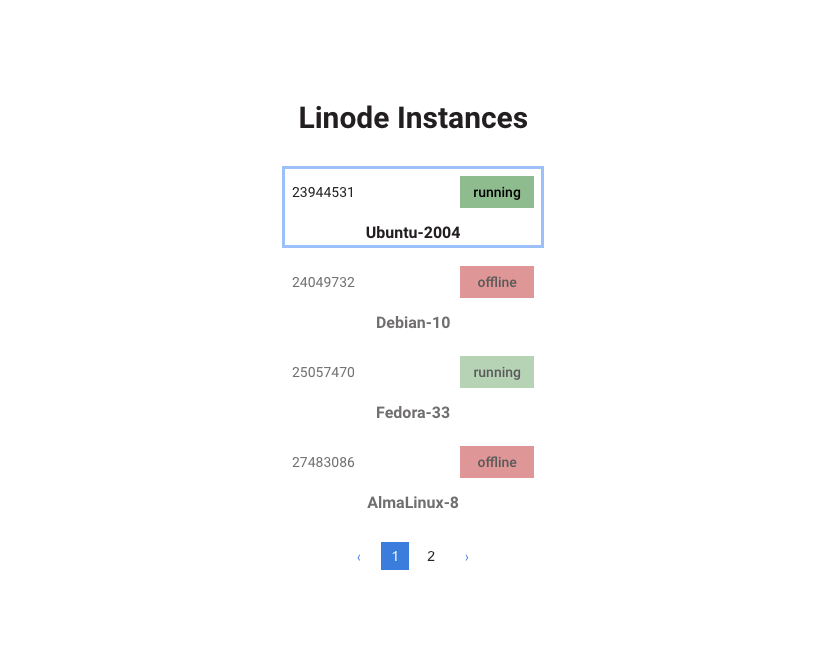Select page 1 in pagination

tap(395, 556)
